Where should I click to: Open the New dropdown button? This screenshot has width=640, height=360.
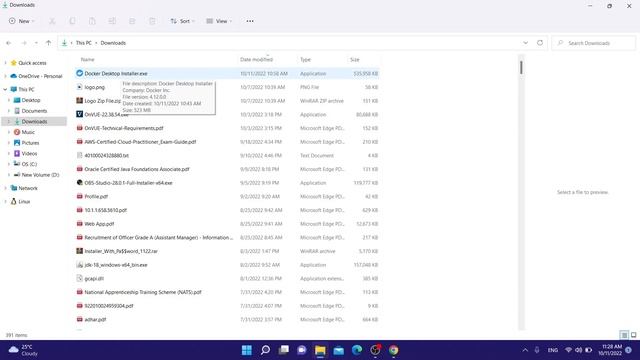point(22,21)
